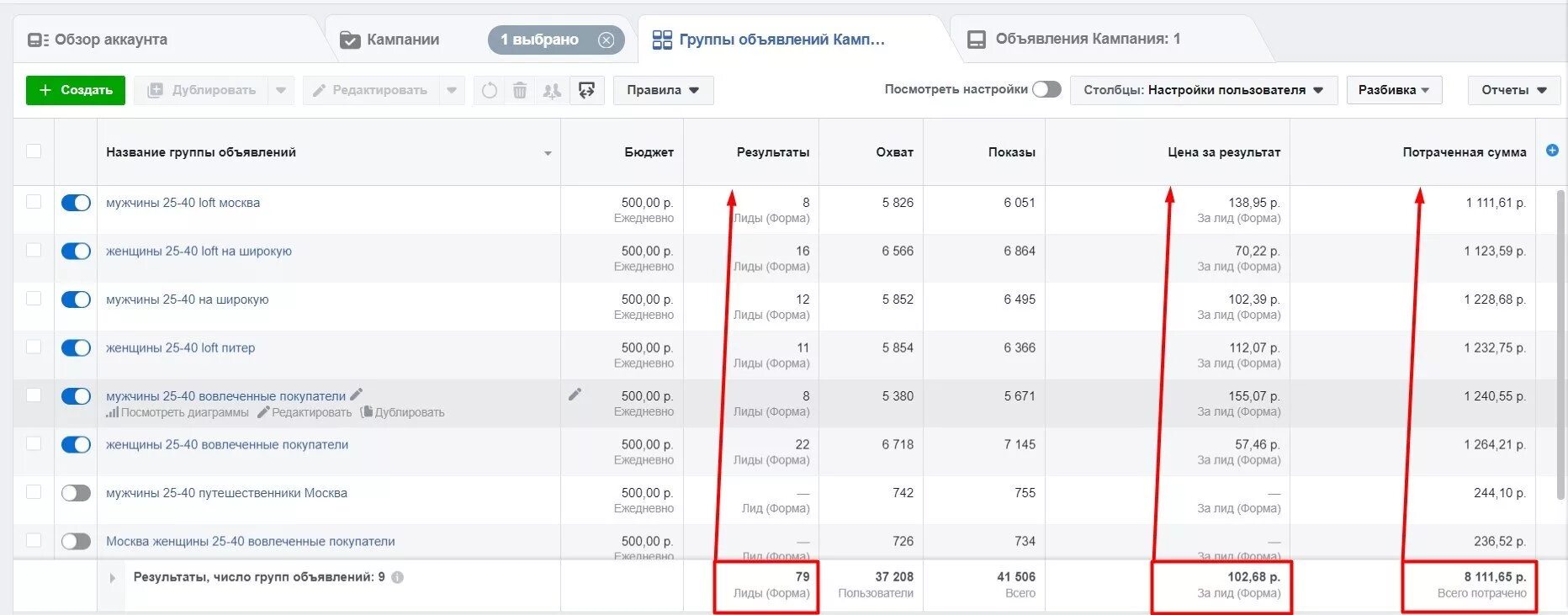The height and width of the screenshot is (615, 1568).
Task: Tick checkbox for 'мужчины 25-40 loft москва' row
Action: (34, 202)
